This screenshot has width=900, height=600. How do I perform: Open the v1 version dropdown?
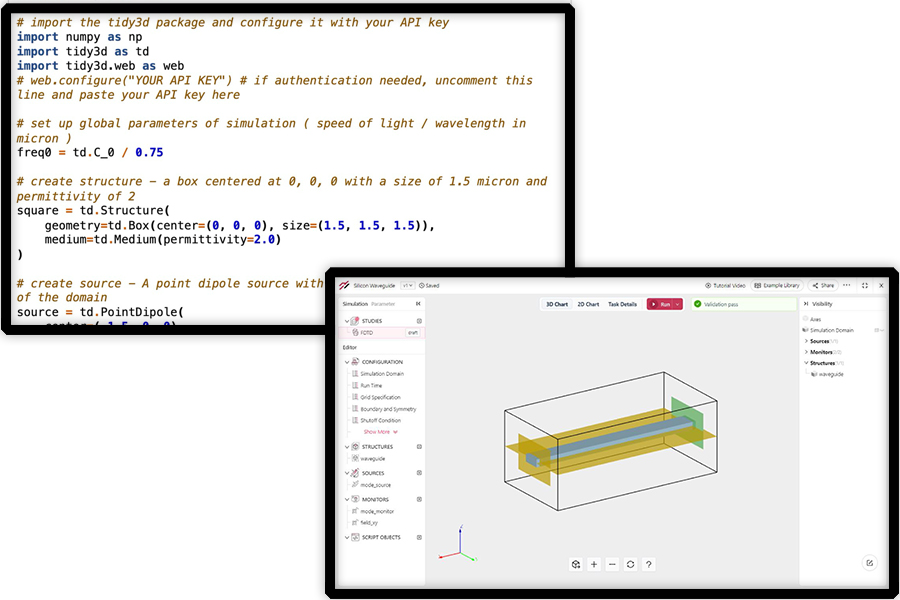407,285
